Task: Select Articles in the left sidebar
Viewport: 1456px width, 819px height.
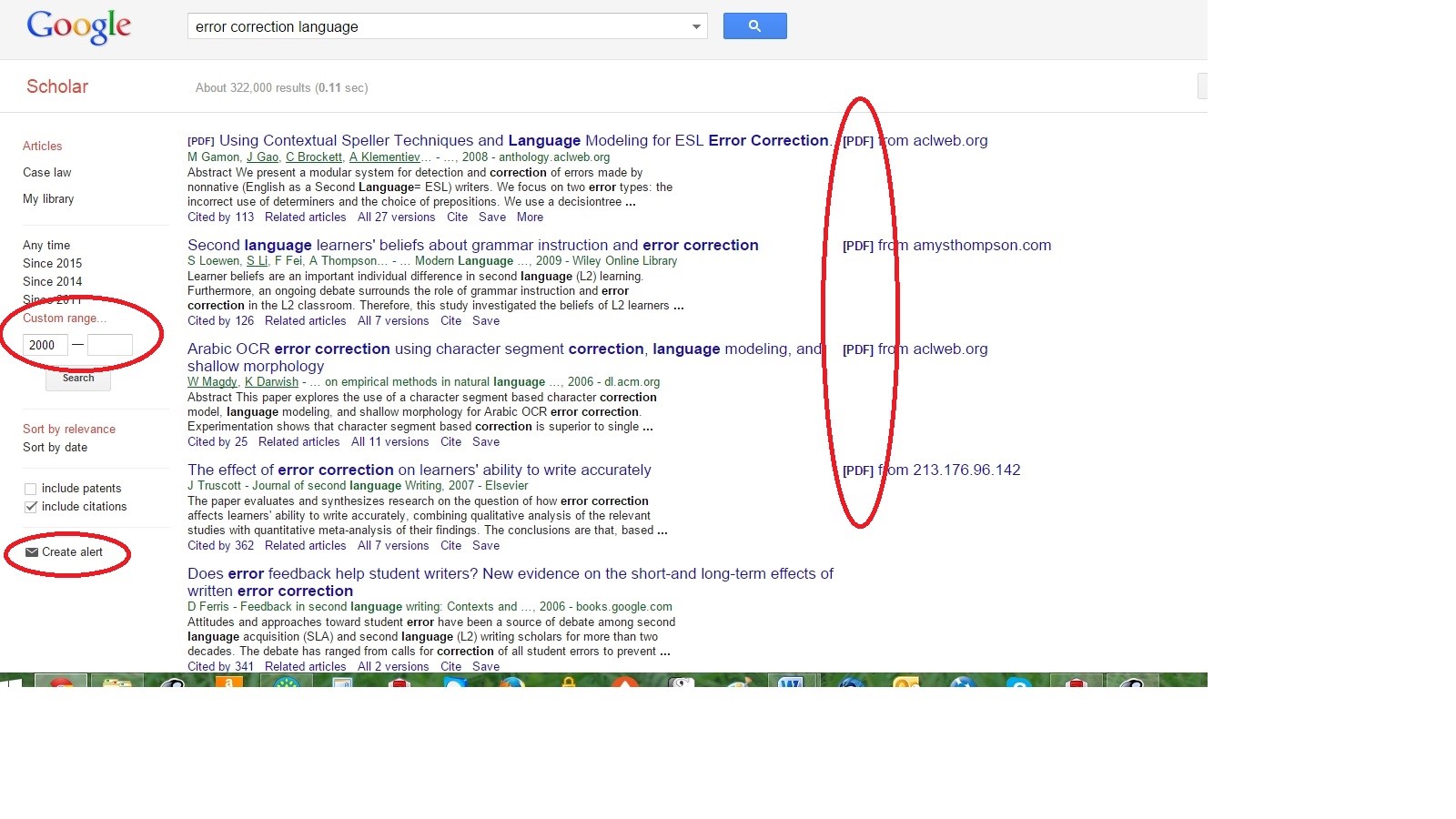Action: click(43, 146)
